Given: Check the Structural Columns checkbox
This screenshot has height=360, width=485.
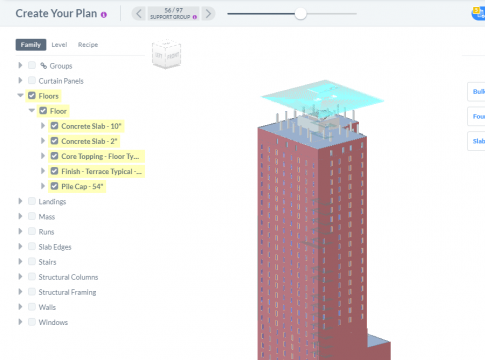Looking at the screenshot, I should [32, 276].
